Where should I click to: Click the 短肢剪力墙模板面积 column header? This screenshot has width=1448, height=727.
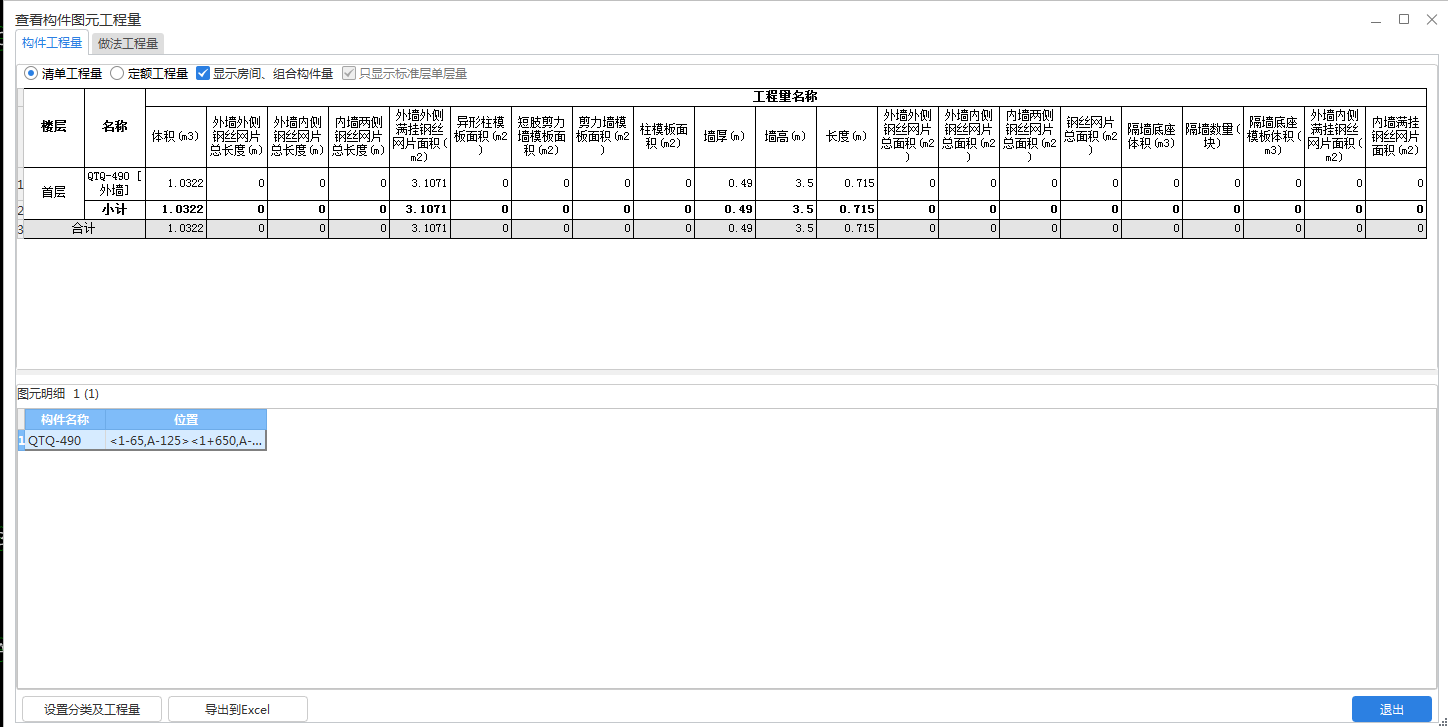(x=542, y=137)
